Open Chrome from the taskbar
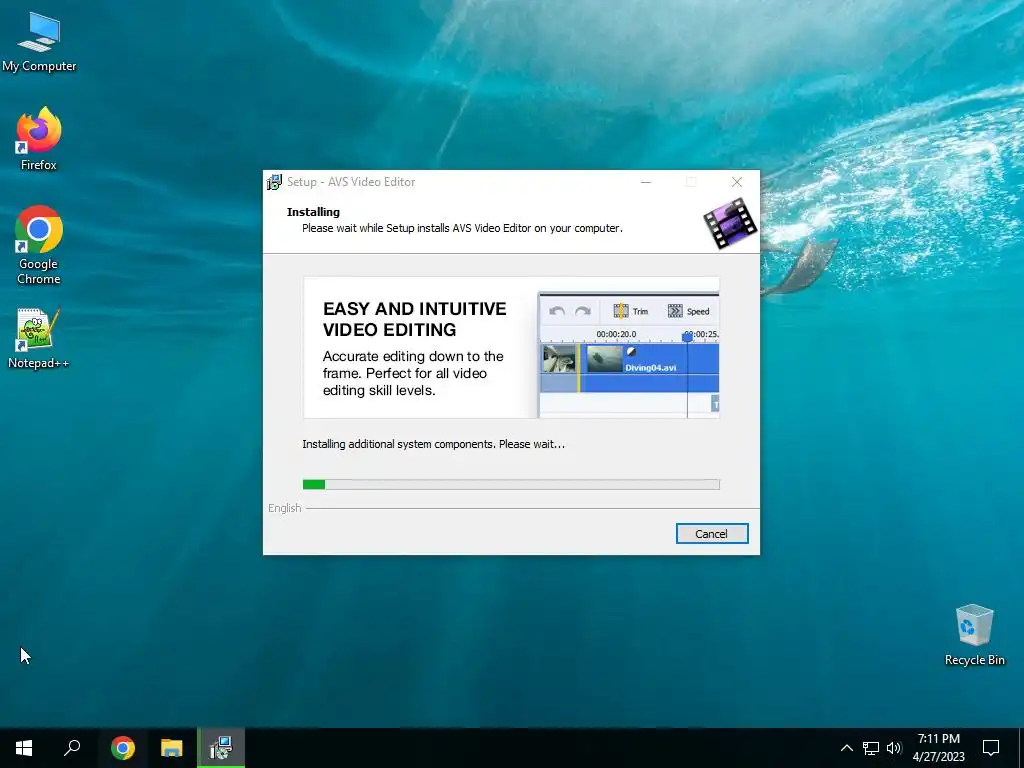1024x768 pixels. coord(123,748)
